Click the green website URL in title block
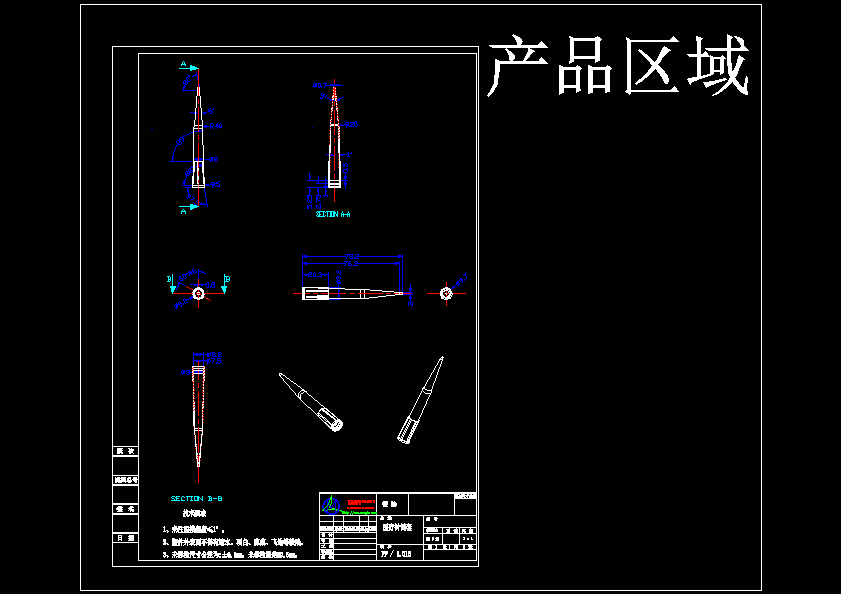This screenshot has height=594, width=841. 358,513
